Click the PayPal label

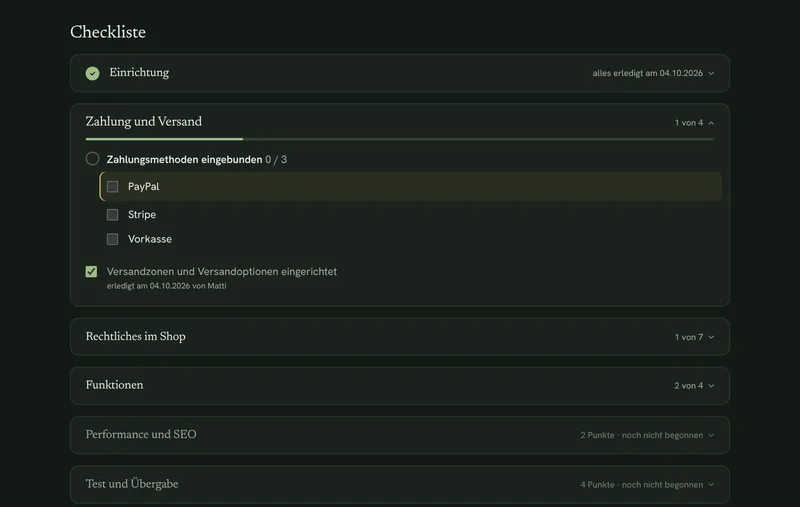143,187
